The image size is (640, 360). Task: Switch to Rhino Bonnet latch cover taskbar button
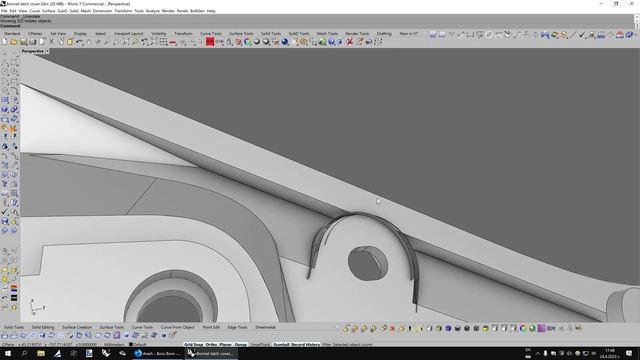(x=211, y=353)
